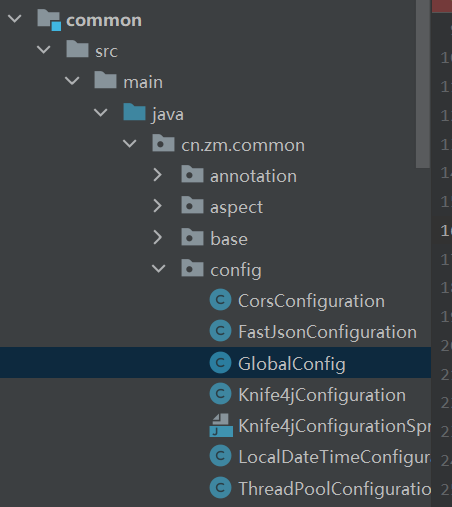The width and height of the screenshot is (452, 507).
Task: Click the project tree vertical scrollbar
Action: (x=423, y=84)
